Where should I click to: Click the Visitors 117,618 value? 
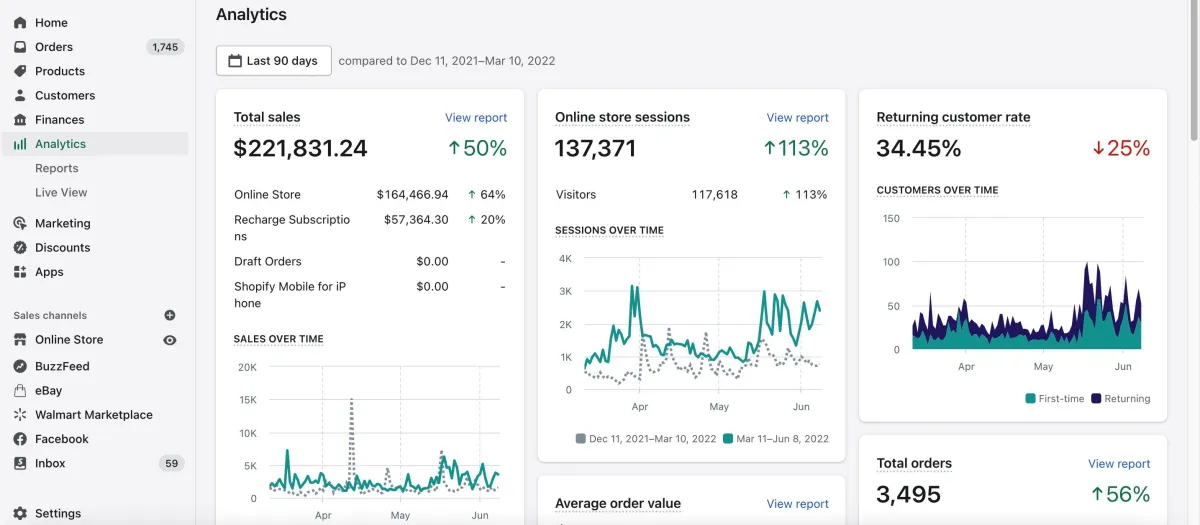[x=714, y=195]
